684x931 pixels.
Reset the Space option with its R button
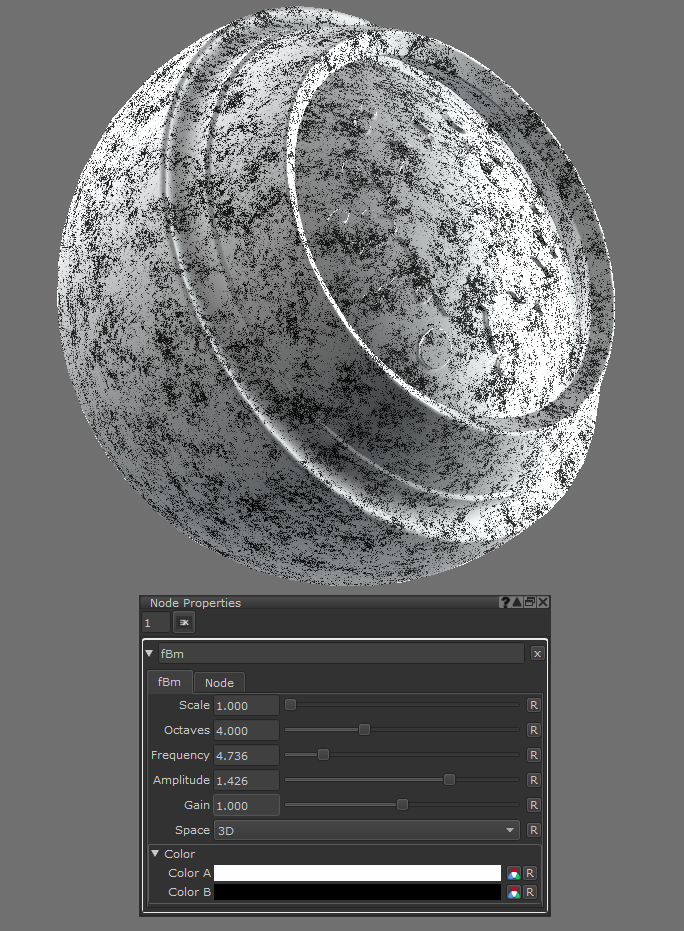[x=533, y=830]
